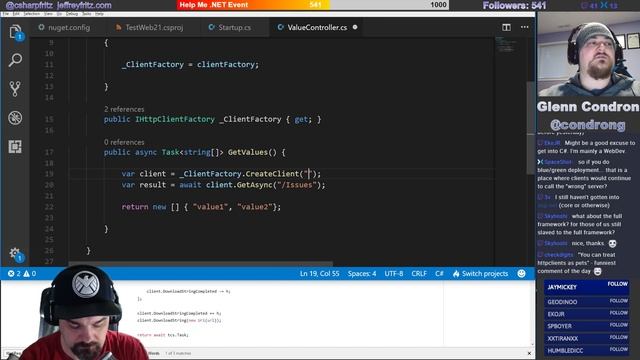Click IHttpClientFactory type on line 15
This screenshot has width=640, height=360.
coord(175,120)
